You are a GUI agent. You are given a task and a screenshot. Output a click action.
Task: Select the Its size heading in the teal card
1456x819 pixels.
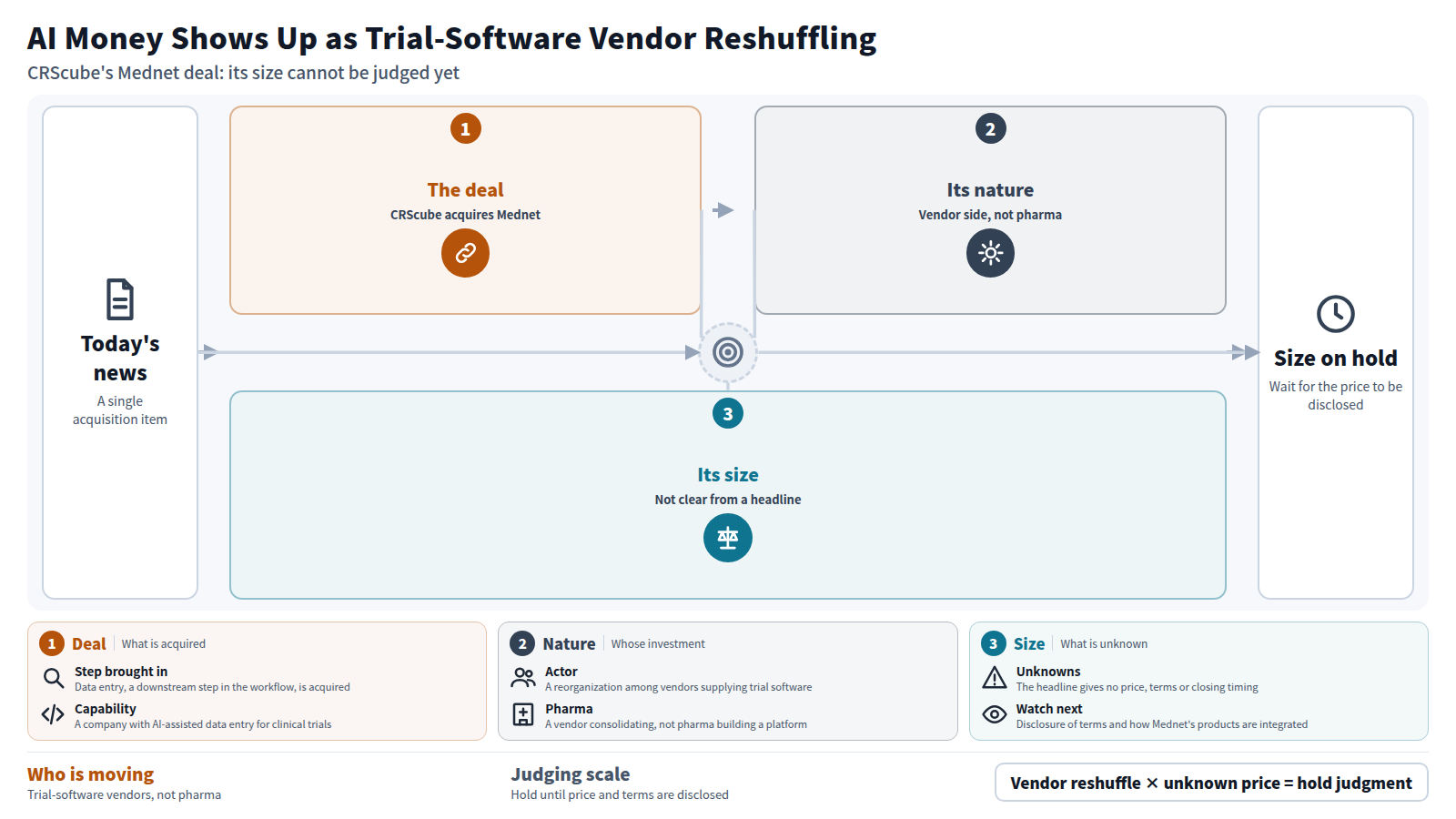(728, 475)
